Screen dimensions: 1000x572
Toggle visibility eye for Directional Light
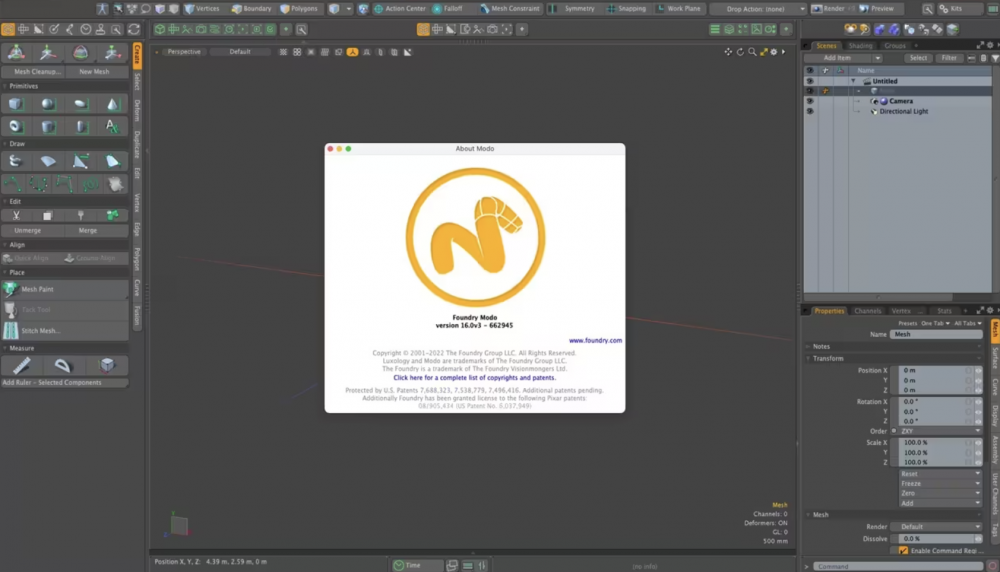tap(809, 111)
